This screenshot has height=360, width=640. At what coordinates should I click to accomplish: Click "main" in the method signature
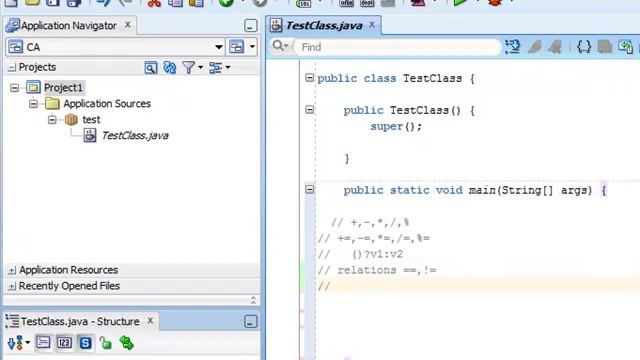pos(482,190)
